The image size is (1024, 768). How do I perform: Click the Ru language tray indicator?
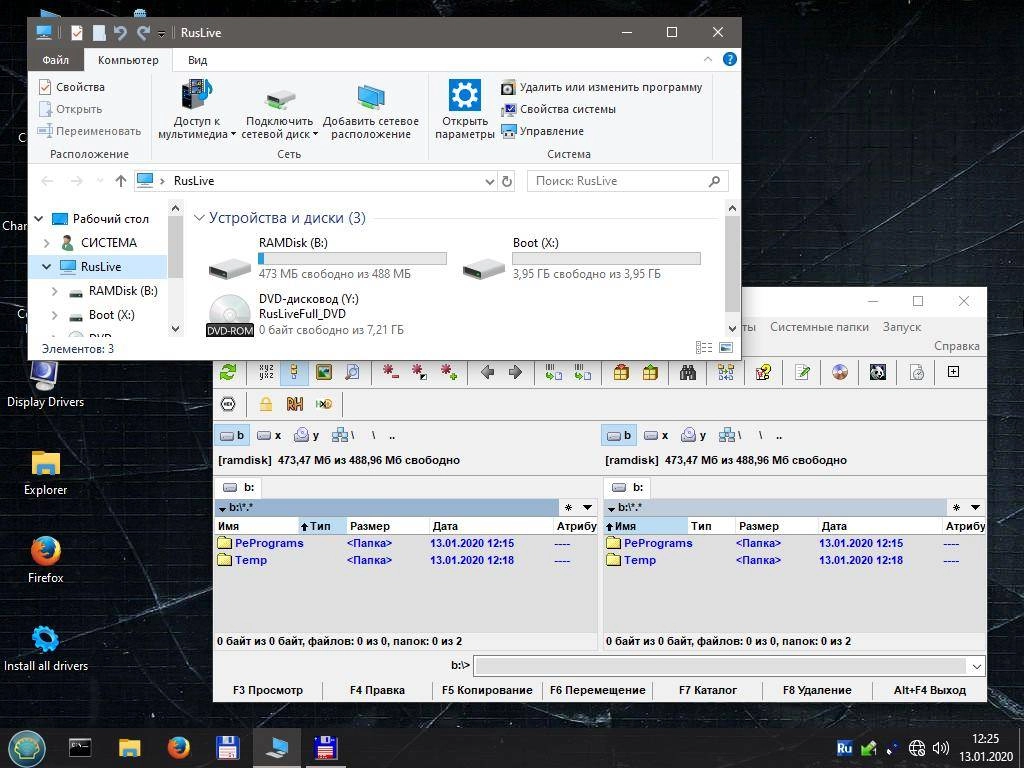point(844,748)
